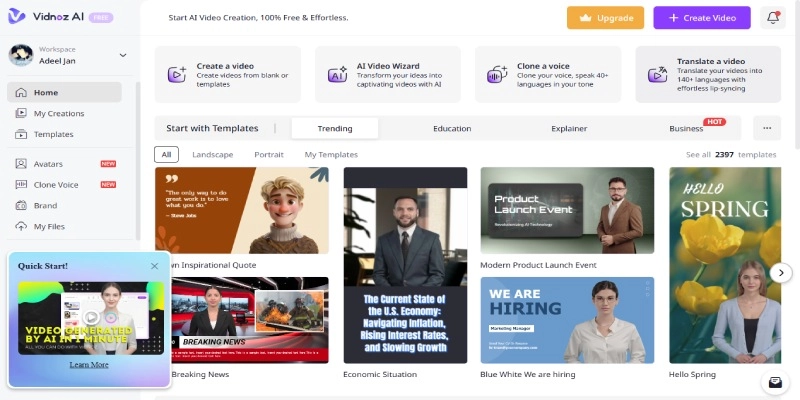Image resolution: width=800 pixels, height=400 pixels.
Task: Click the Upgrade button
Action: [x=605, y=18]
